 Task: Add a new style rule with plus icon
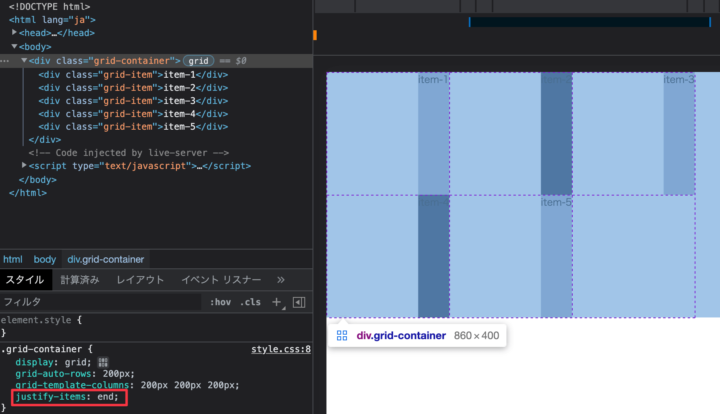[276, 302]
